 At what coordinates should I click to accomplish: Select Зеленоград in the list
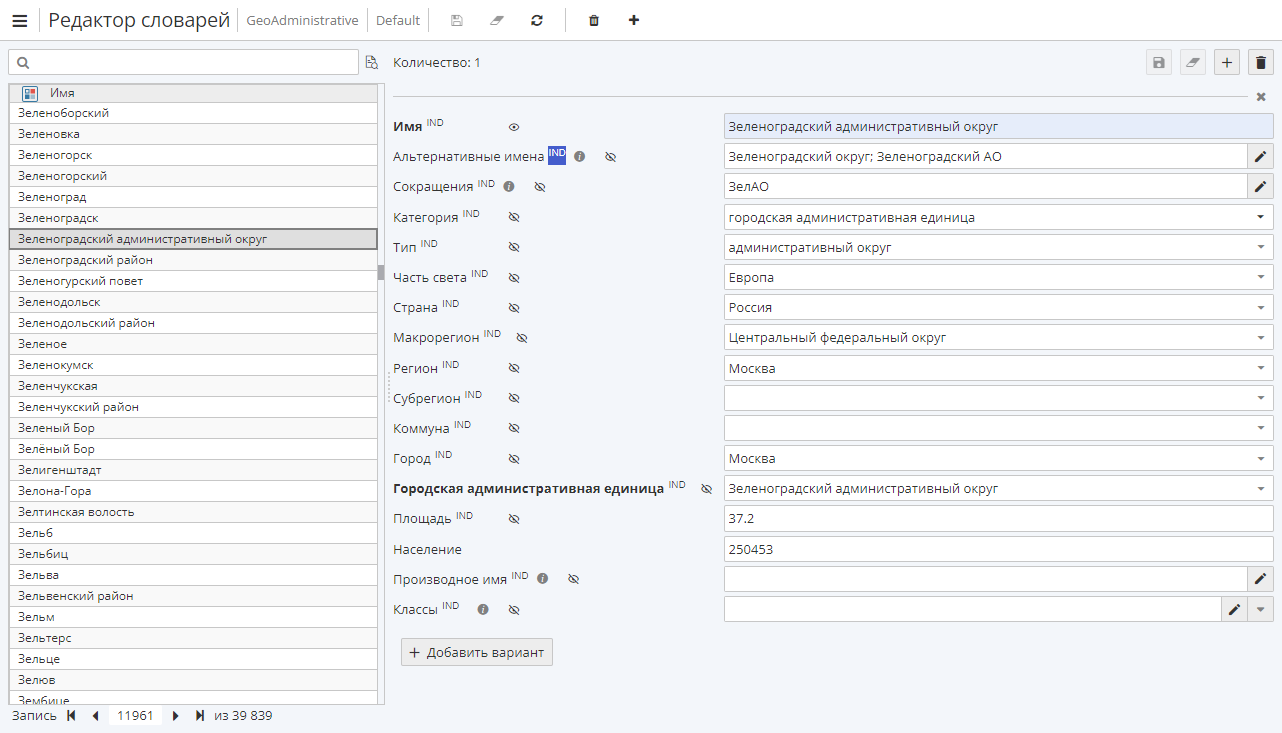point(193,197)
